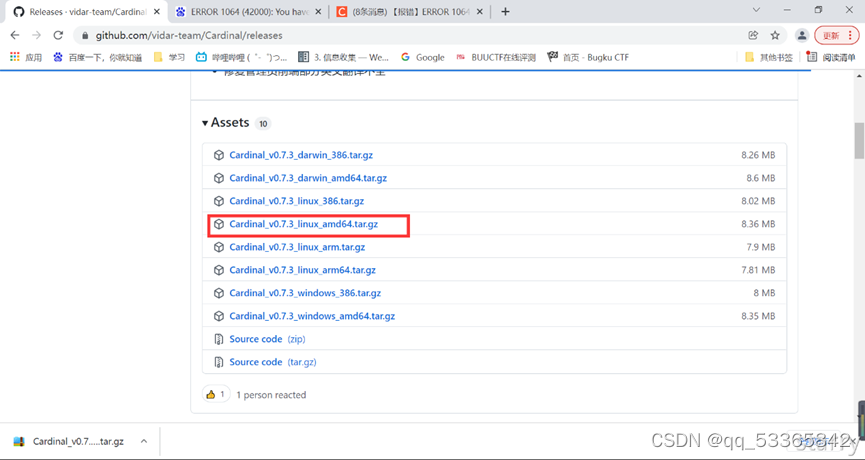Download Cardinal_v0.7.3_darwin_amd64.tar.gz
This screenshot has height=460, width=865.
pos(308,178)
